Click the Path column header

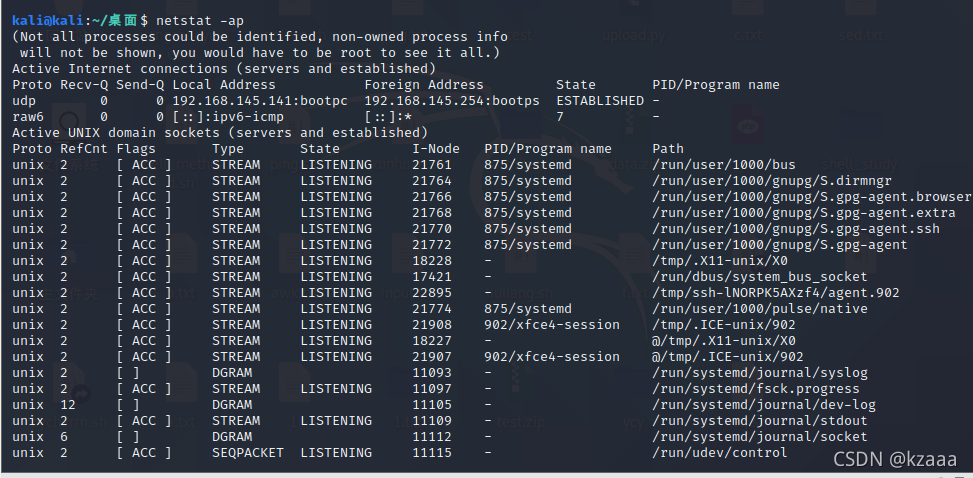pyautogui.click(x=668, y=149)
